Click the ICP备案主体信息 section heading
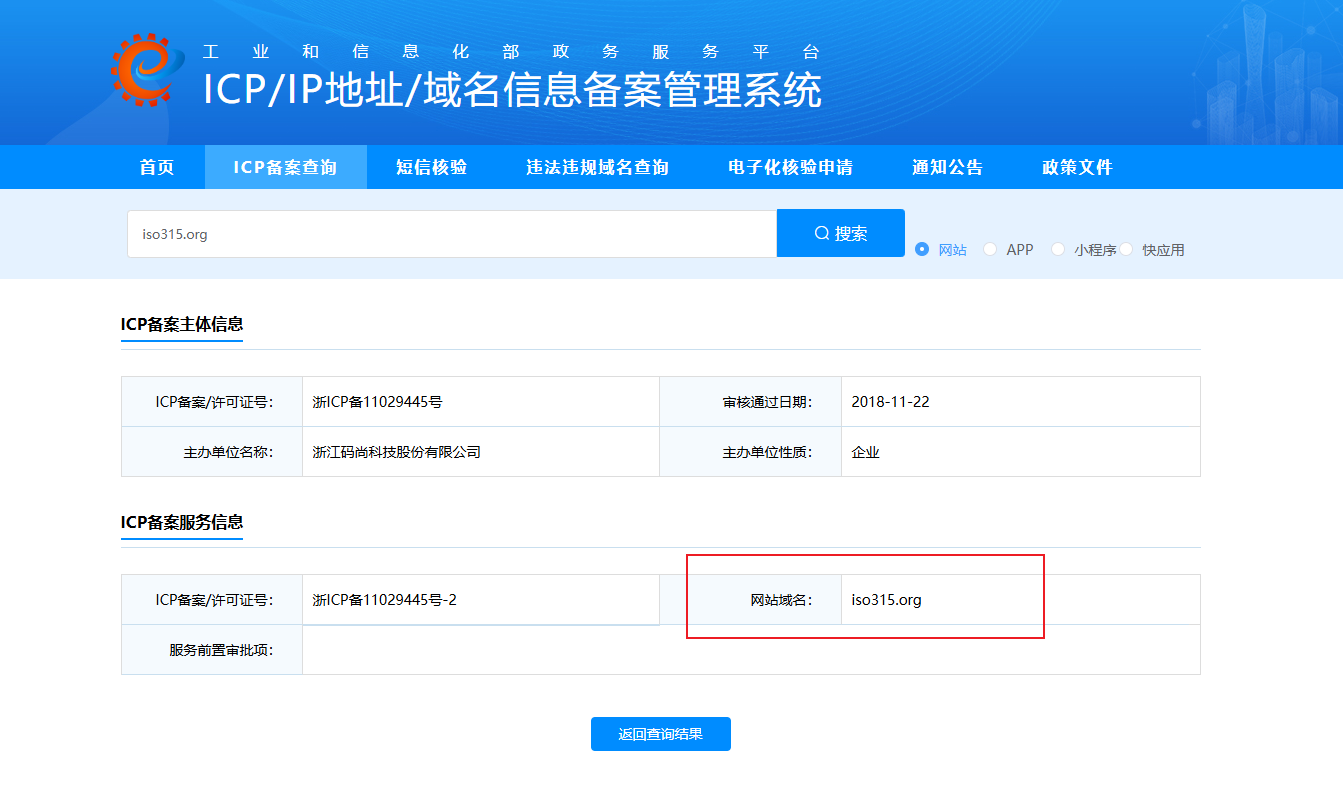 pyautogui.click(x=182, y=324)
